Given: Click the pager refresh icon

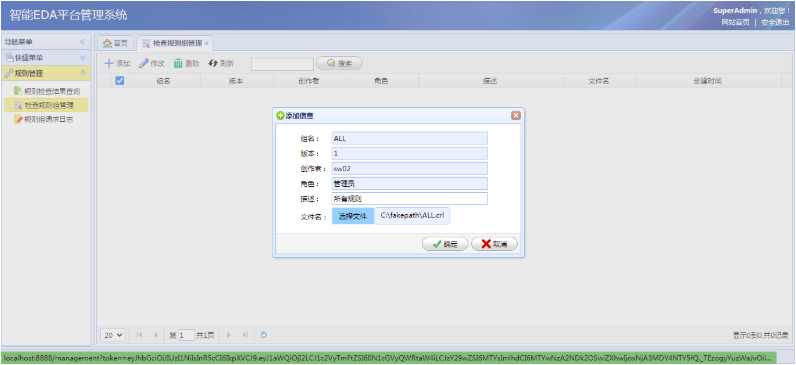Looking at the screenshot, I should tap(263, 335).
